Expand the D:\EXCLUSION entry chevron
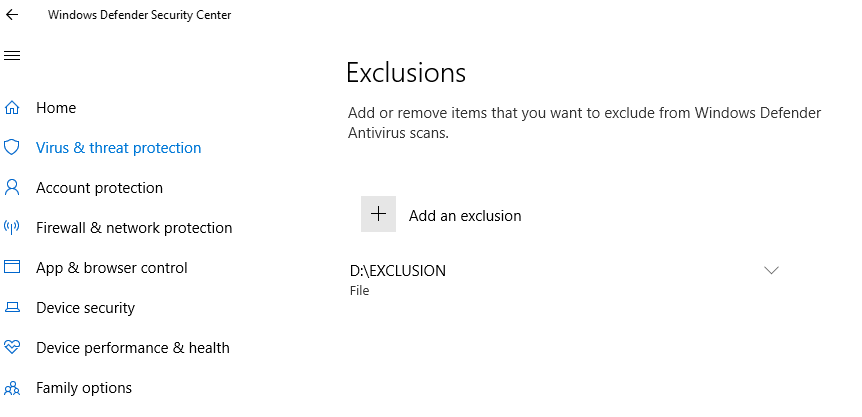 tap(771, 271)
